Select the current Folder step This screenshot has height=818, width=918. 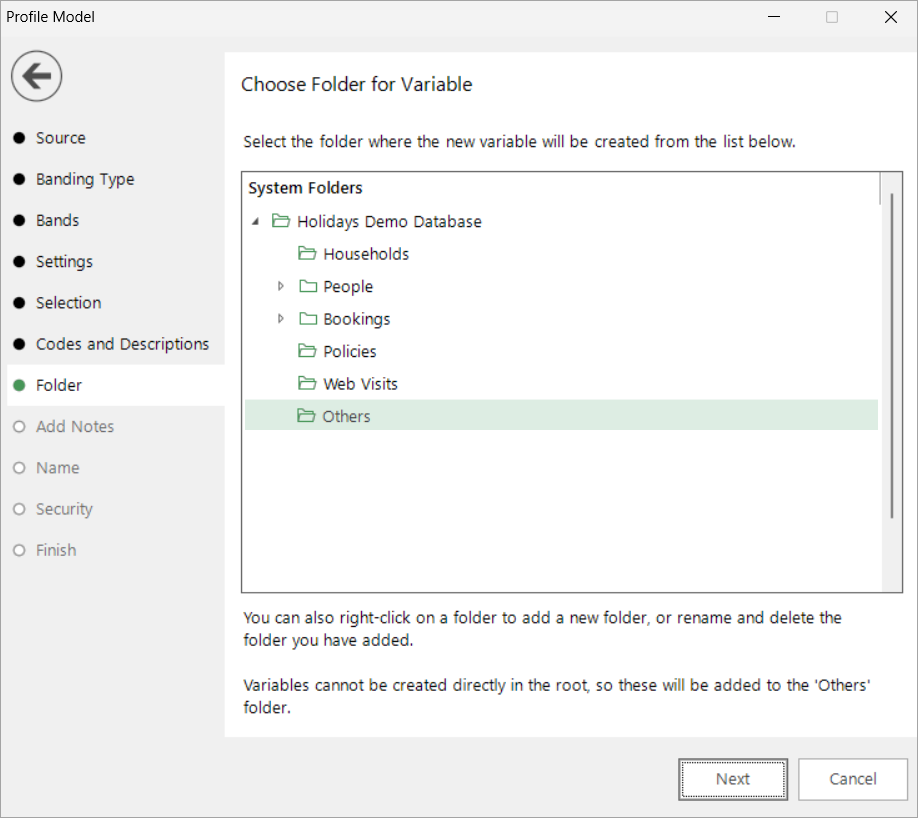115,385
